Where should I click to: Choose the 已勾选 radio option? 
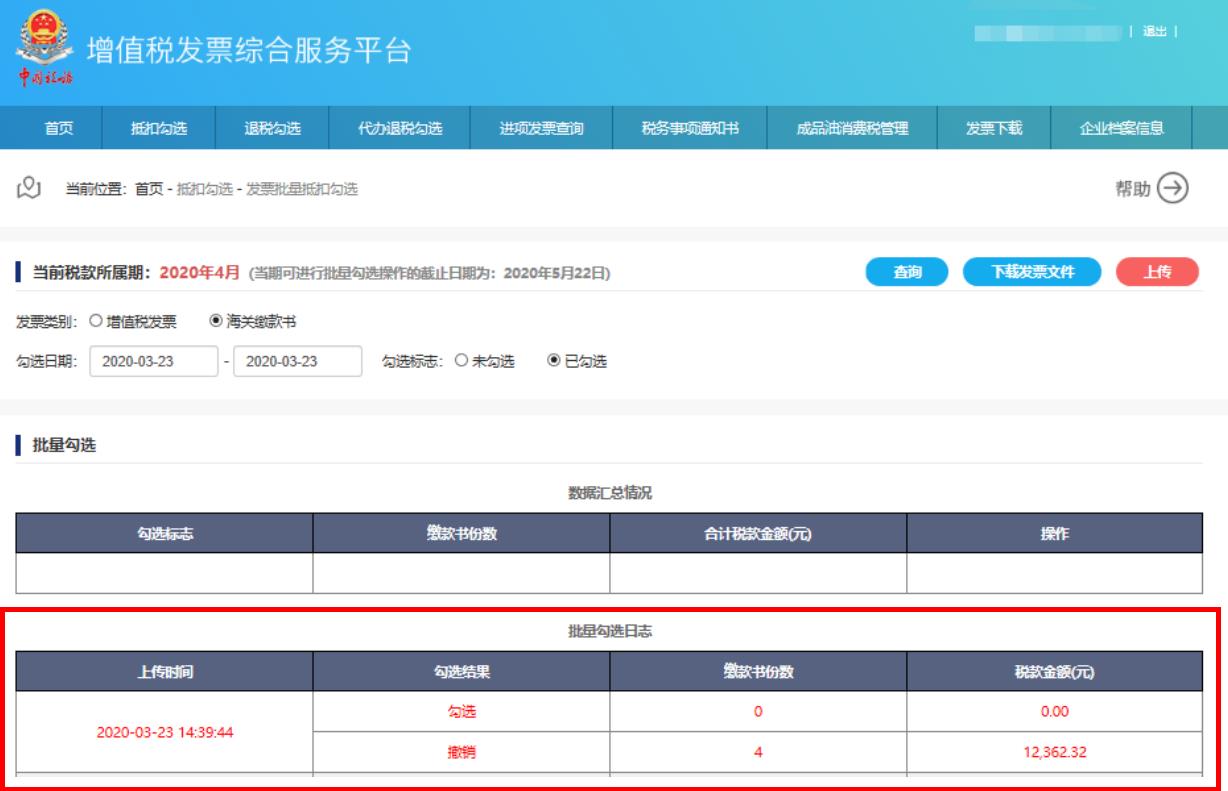click(553, 361)
